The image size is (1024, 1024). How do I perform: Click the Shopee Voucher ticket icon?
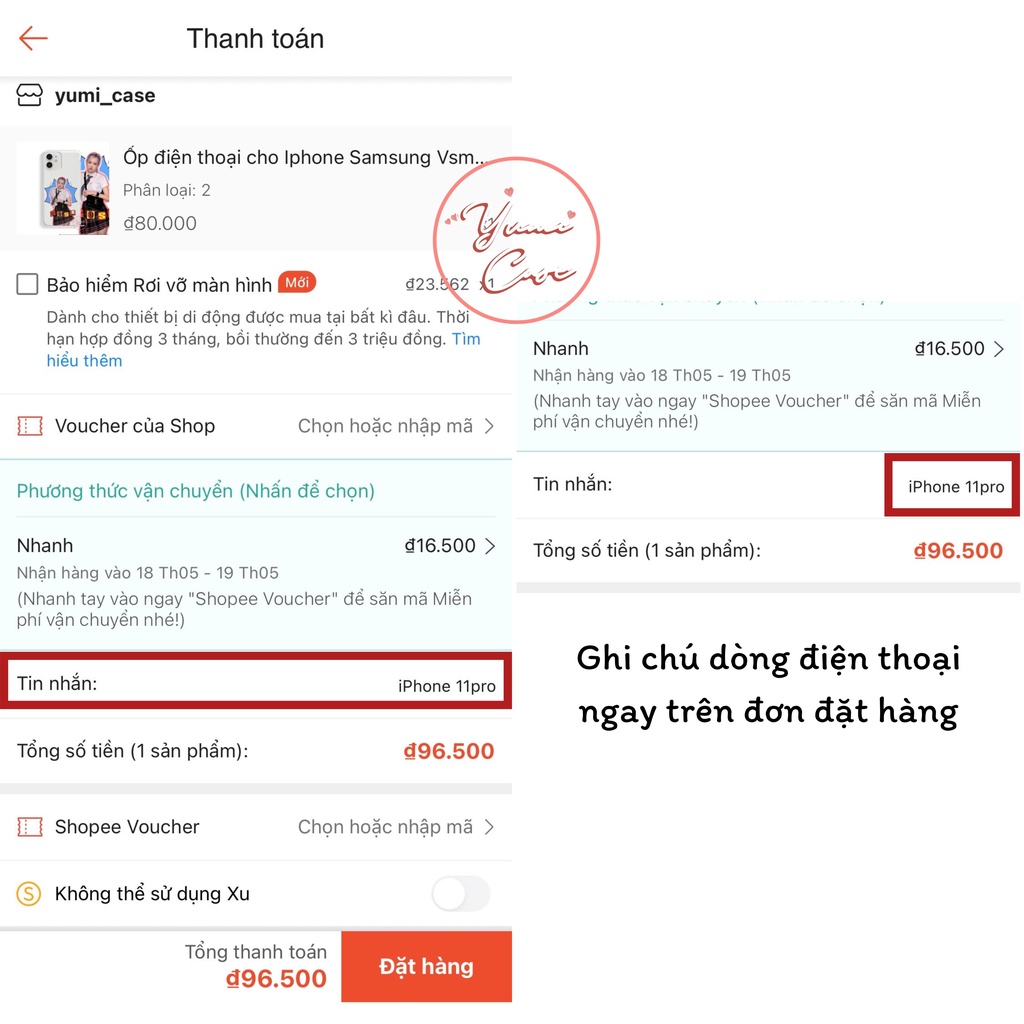point(30,827)
